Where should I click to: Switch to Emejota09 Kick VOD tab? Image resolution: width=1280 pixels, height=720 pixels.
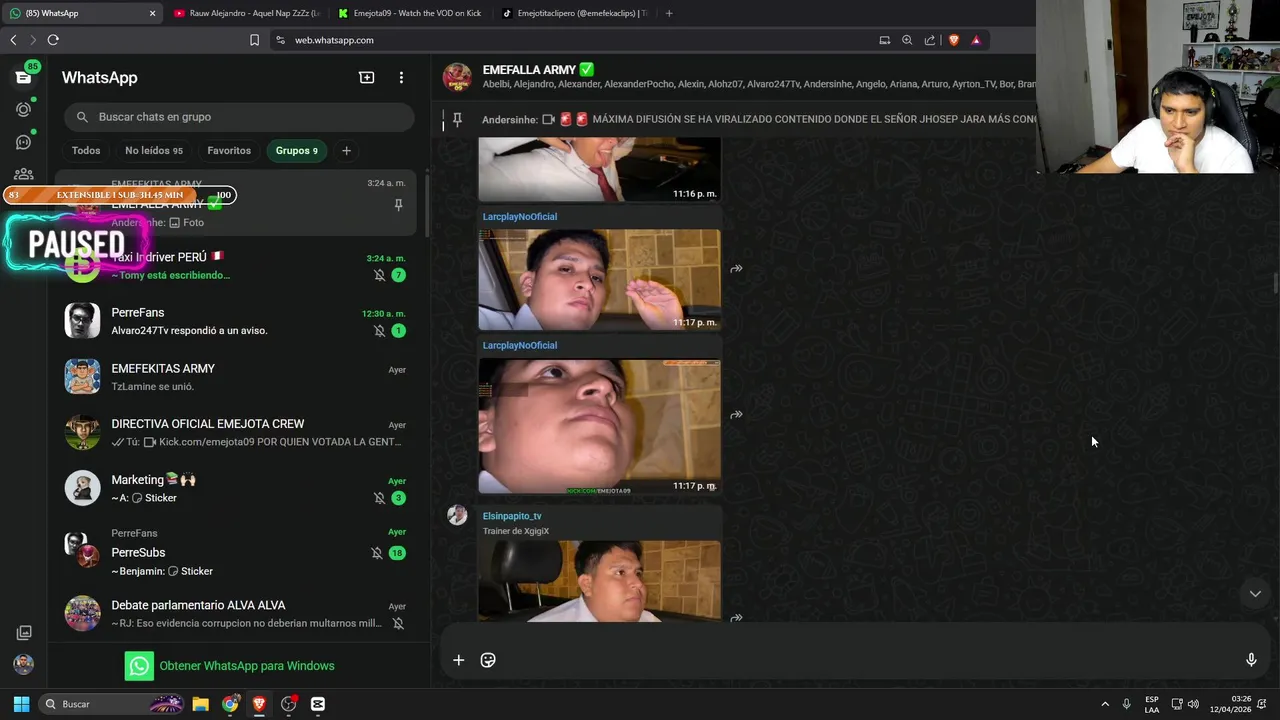(x=410, y=13)
